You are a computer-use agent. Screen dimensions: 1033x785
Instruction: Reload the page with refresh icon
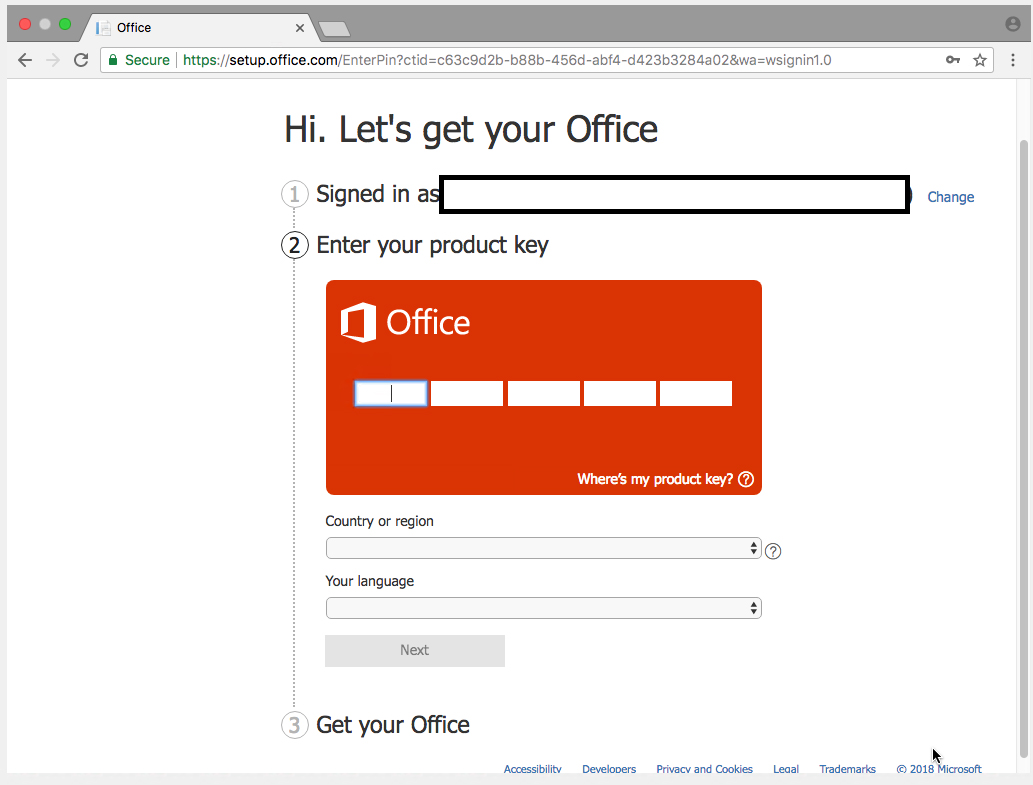coord(81,60)
